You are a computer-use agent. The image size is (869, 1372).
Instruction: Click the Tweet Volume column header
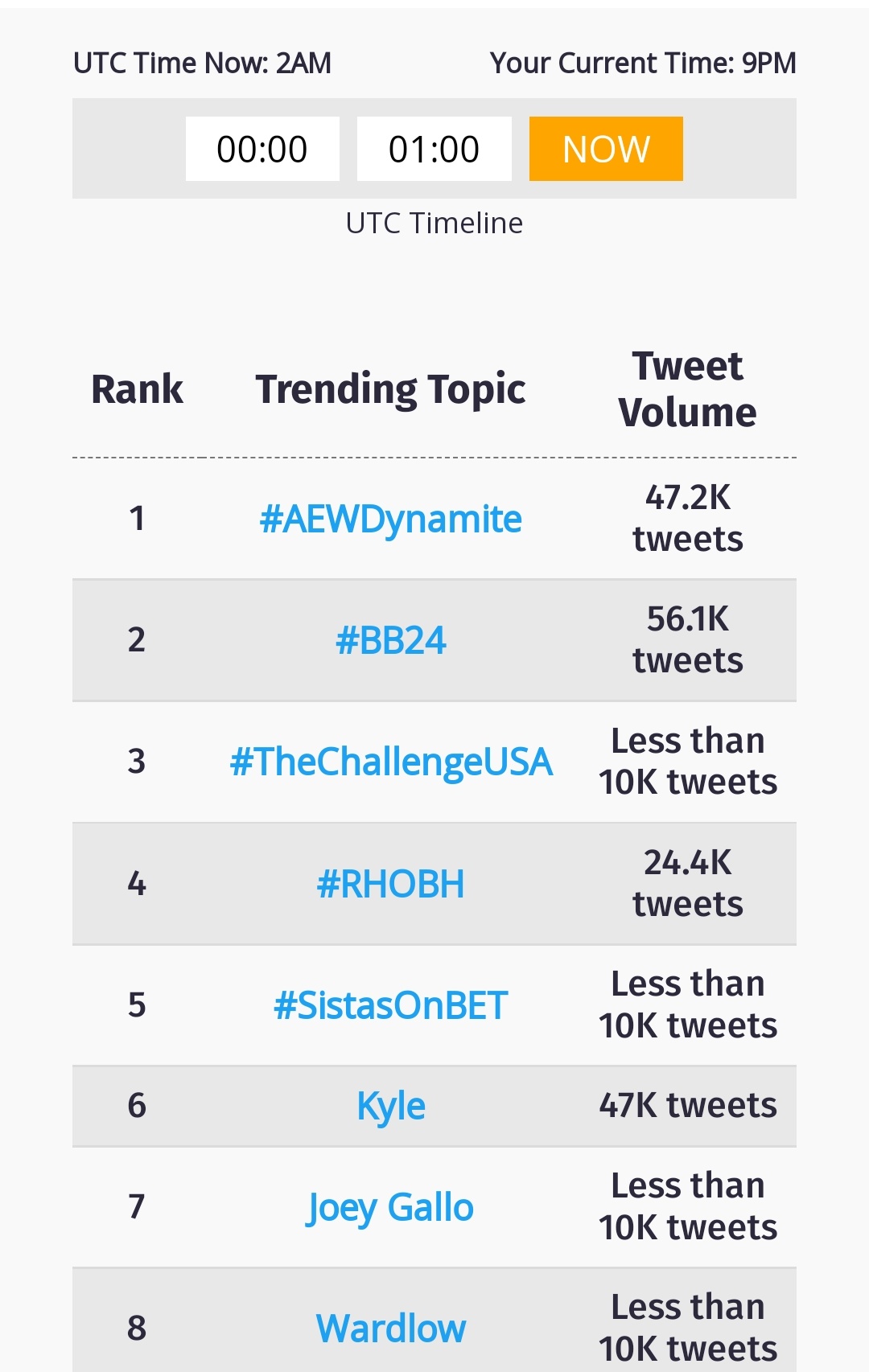pyautogui.click(x=688, y=389)
